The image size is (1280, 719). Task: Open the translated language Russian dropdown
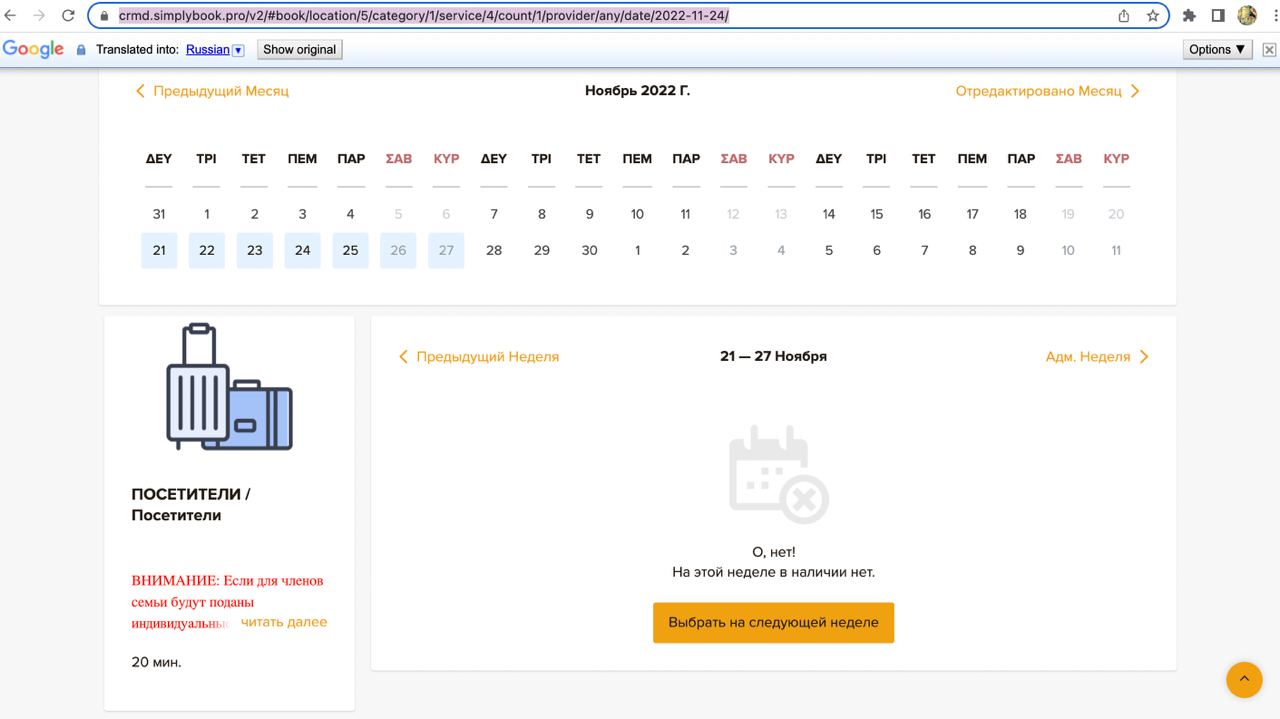(238, 50)
